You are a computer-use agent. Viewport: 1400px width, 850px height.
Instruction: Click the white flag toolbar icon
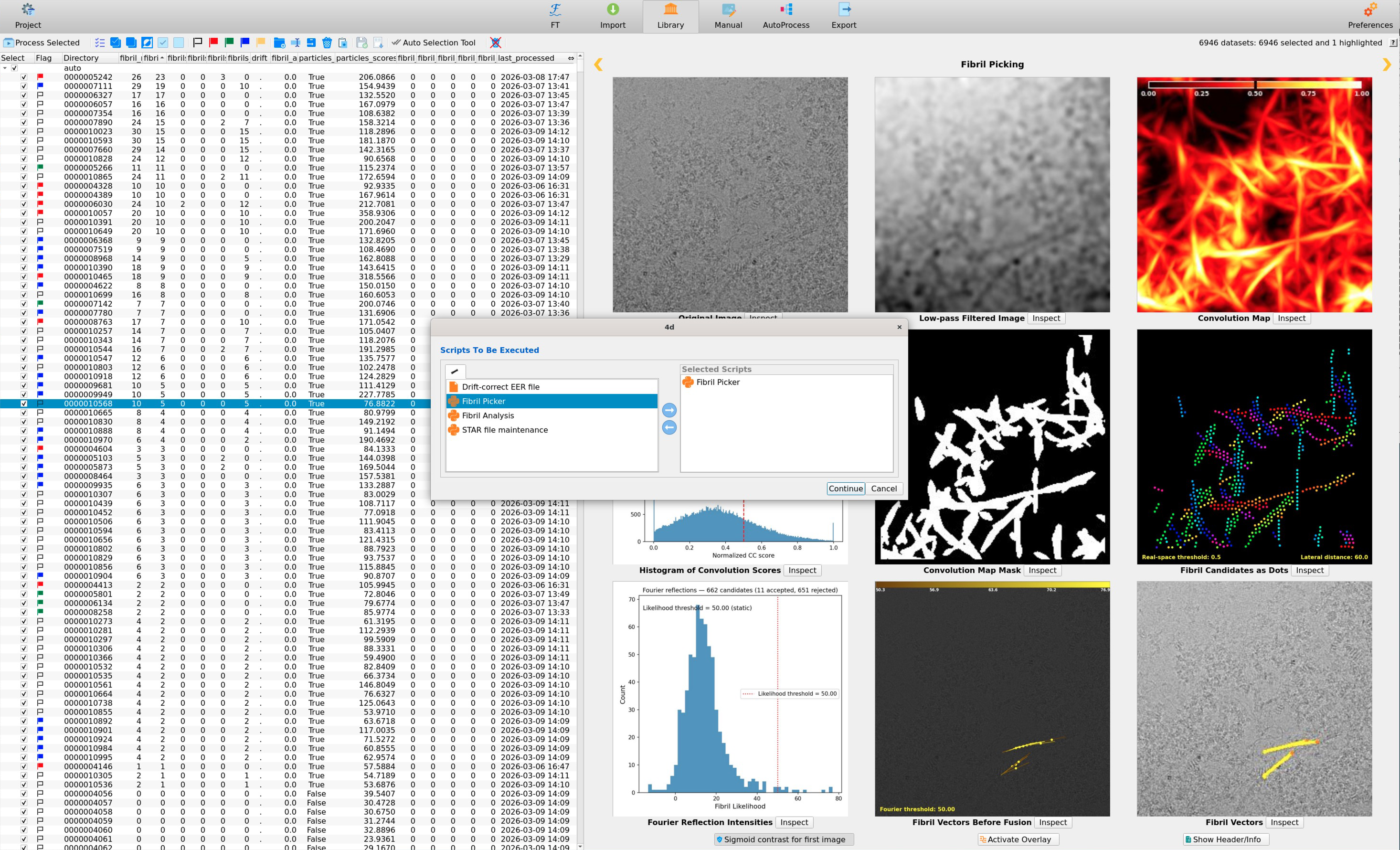pos(198,42)
